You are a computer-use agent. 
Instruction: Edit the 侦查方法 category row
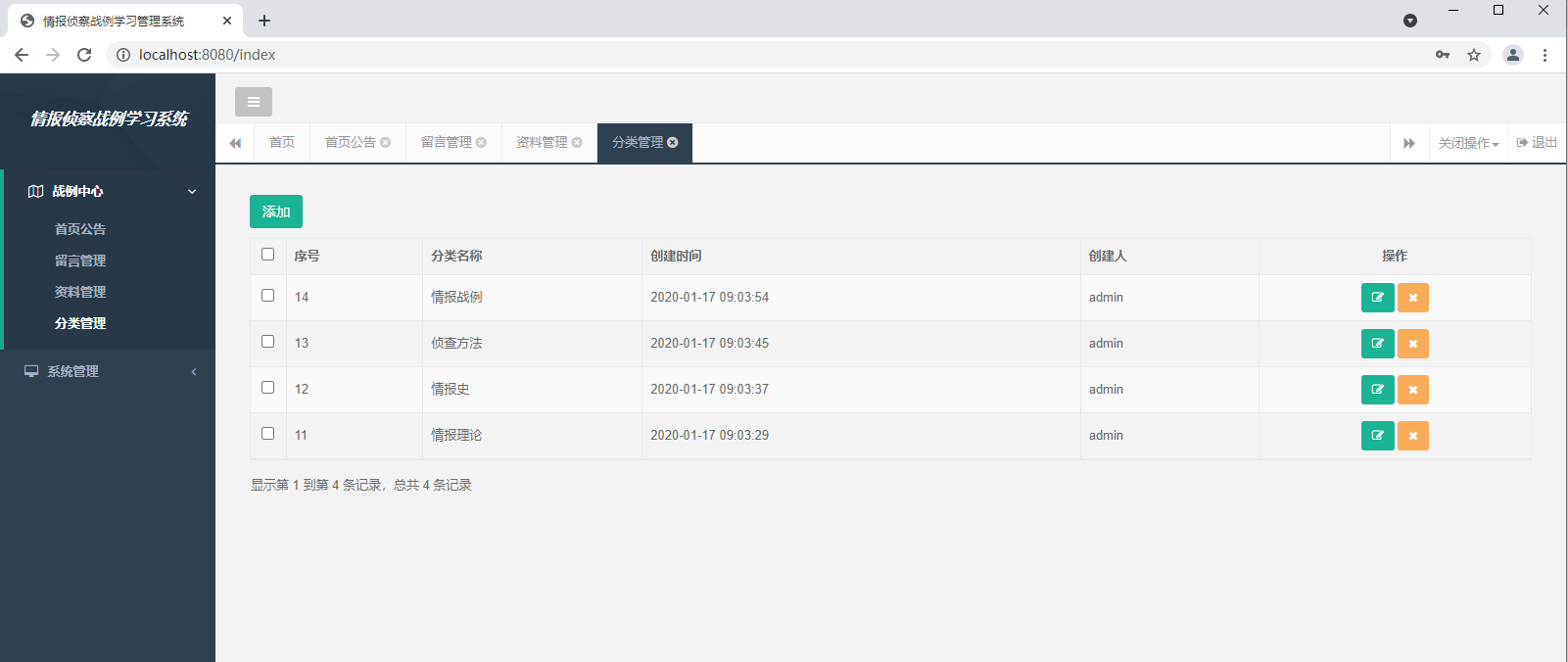point(1378,344)
